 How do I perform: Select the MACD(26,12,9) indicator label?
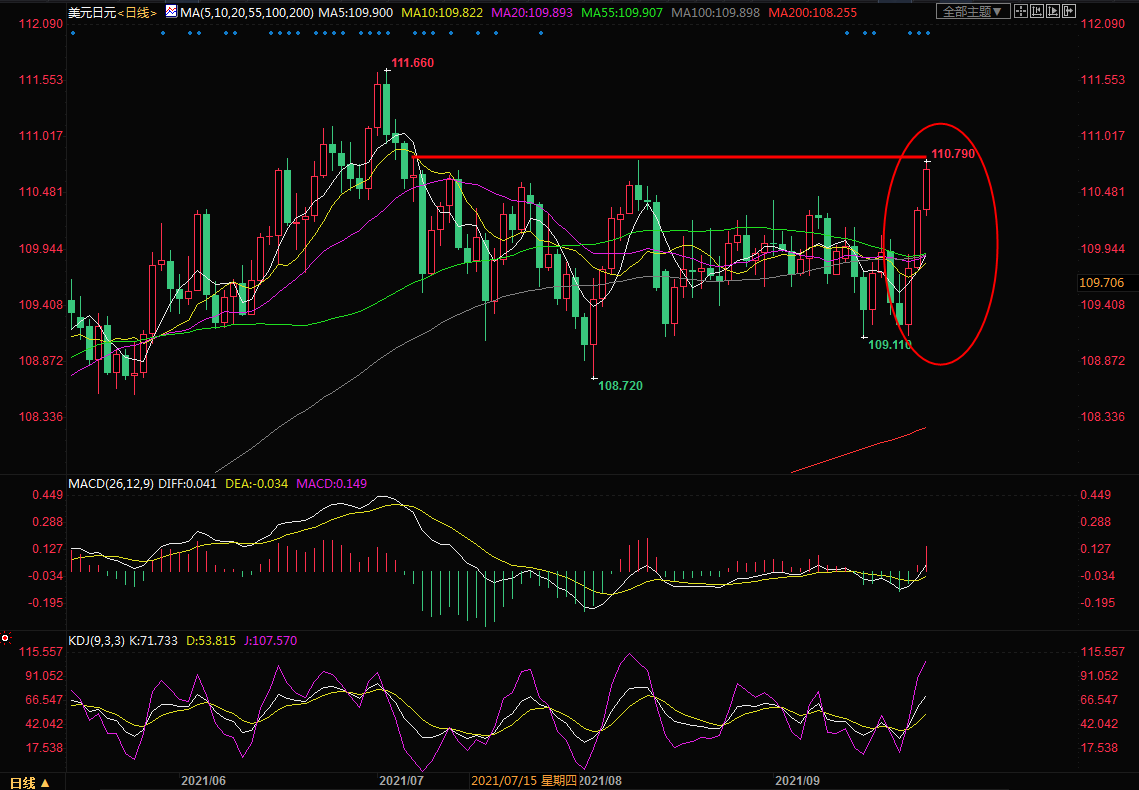[x=108, y=483]
